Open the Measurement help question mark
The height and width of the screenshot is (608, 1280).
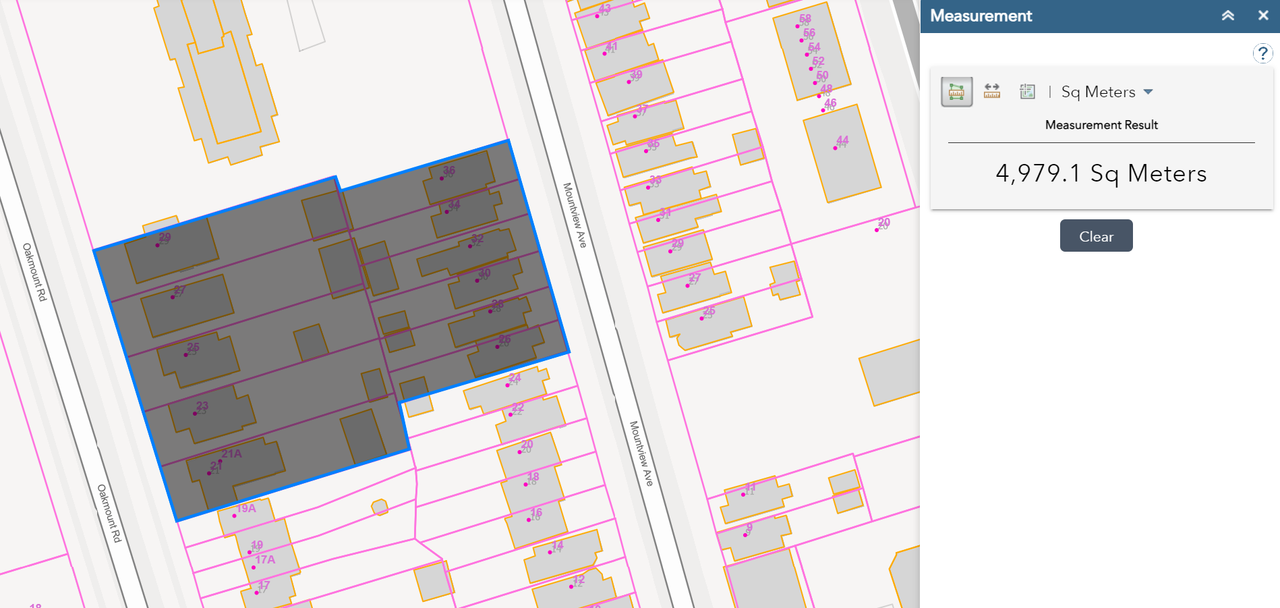[x=1262, y=54]
